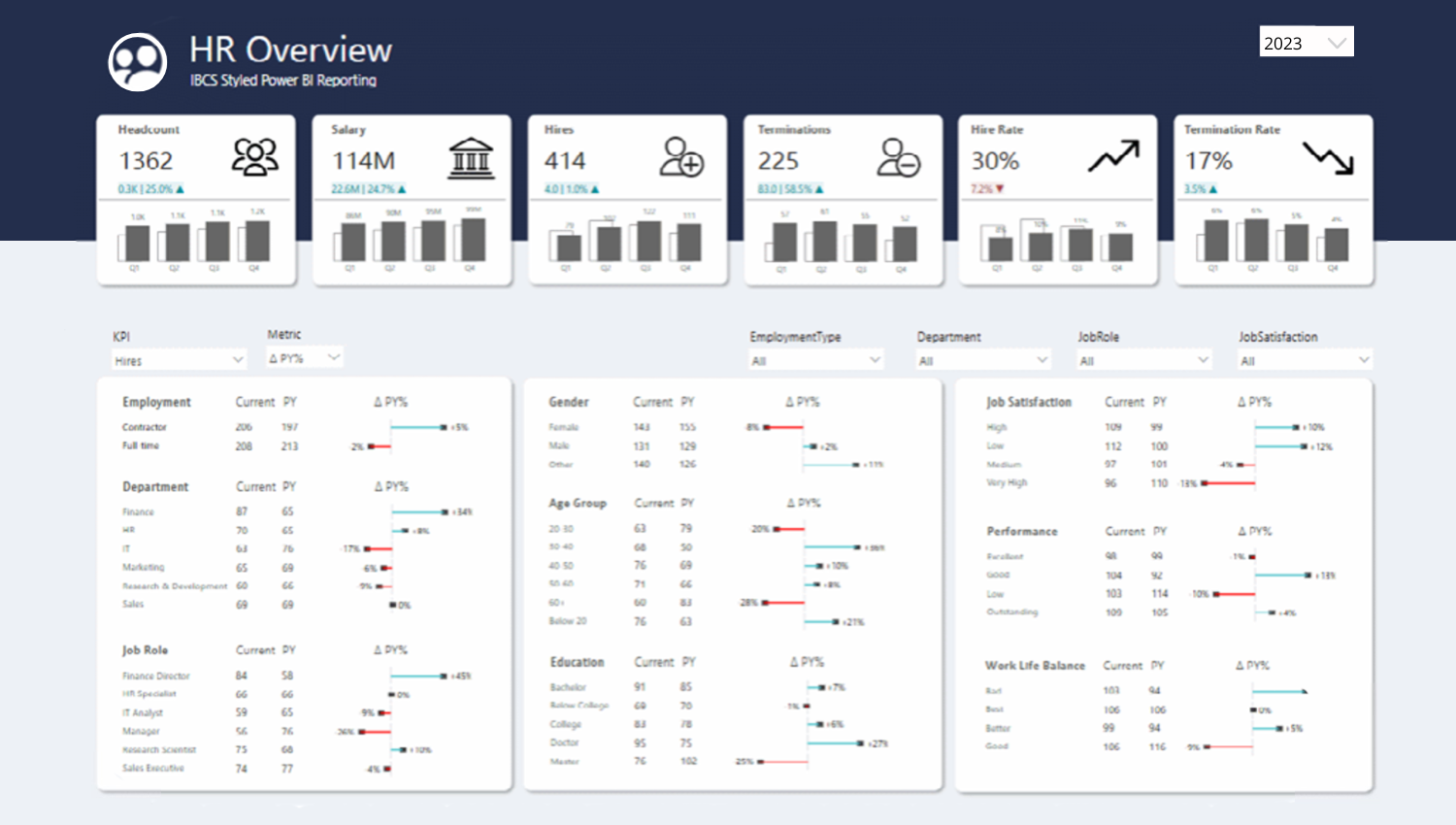Click the Finance +34% variance bar

[x=419, y=511]
